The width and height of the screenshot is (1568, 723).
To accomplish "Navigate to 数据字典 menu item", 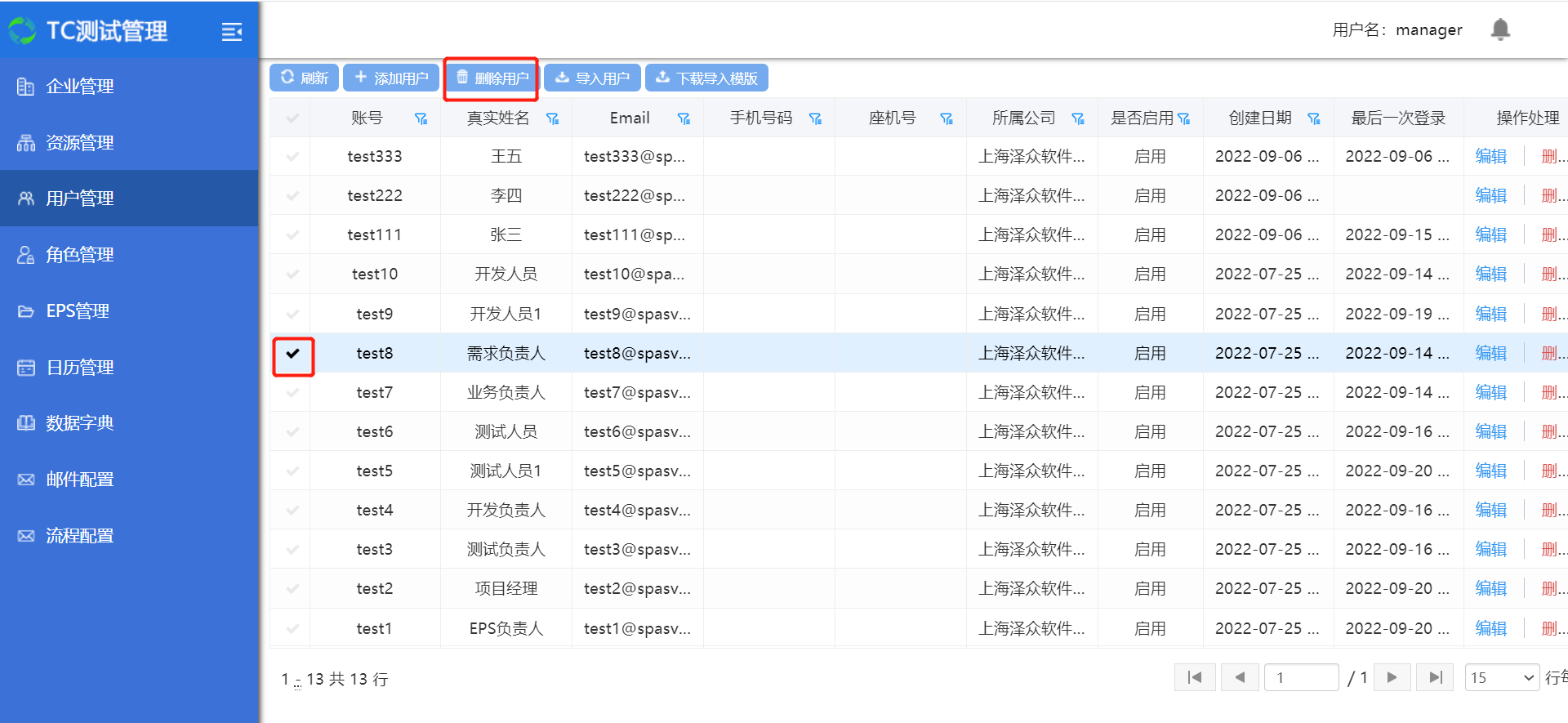I will point(79,423).
